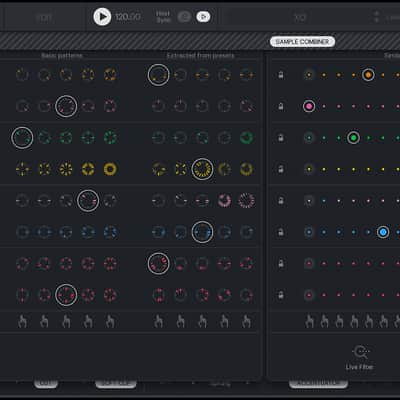Viewport: 400px width, 400px height.
Task: Switch to the XO tab
Action: (x=300, y=18)
